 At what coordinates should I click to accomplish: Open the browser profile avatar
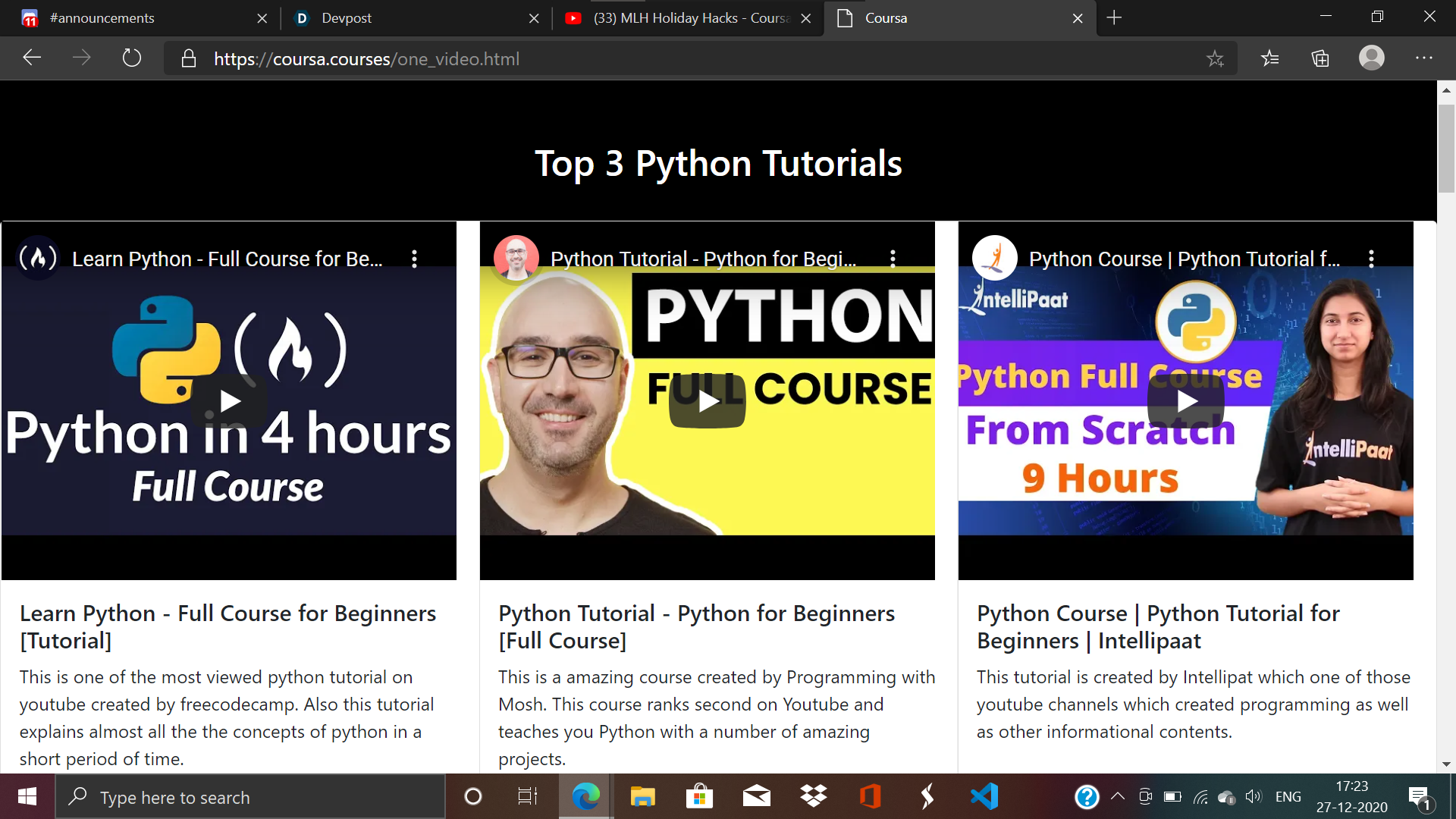point(1371,58)
